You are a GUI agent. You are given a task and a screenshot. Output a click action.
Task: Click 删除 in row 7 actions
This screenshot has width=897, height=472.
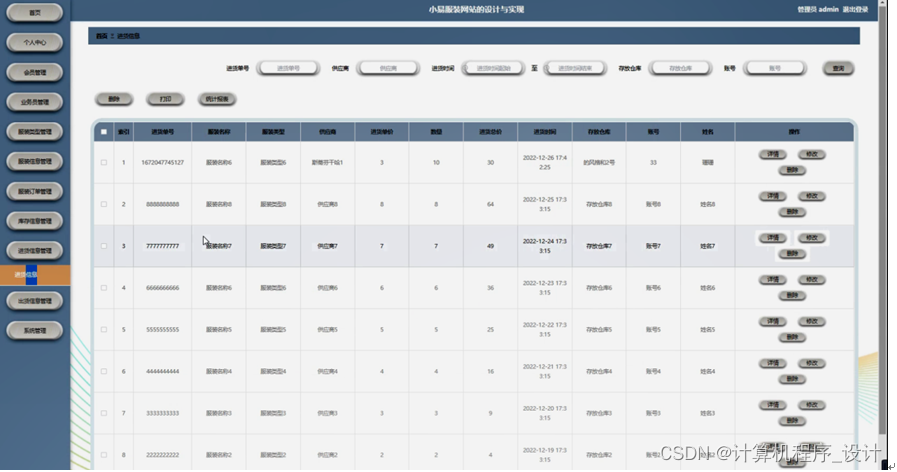tap(792, 421)
